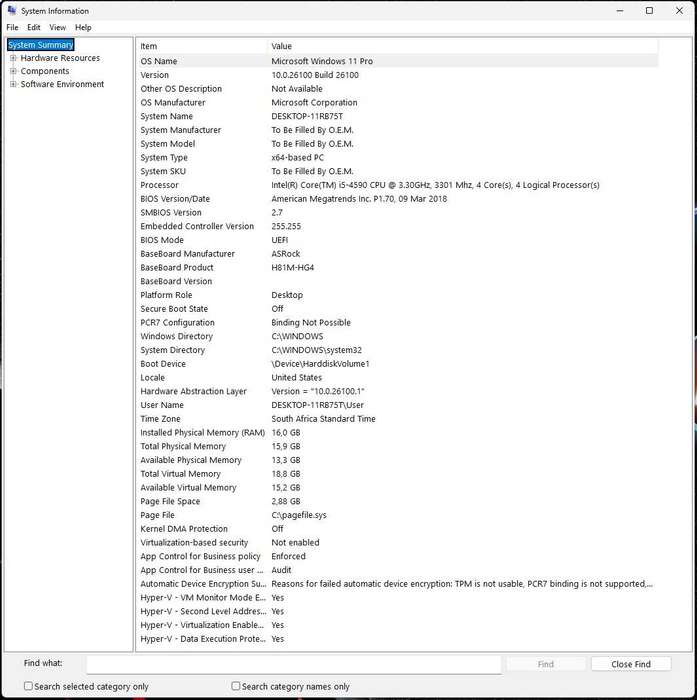Viewport: 697px width, 700px height.
Task: Select Kernel DMA Protection row label
Action: pos(184,529)
